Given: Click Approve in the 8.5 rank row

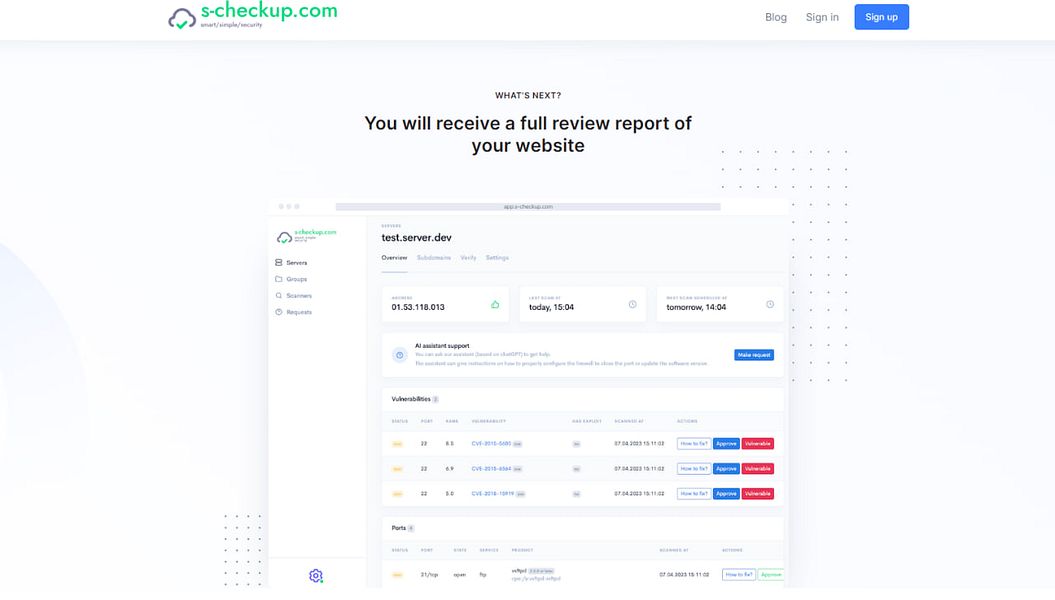Looking at the screenshot, I should pos(726,444).
